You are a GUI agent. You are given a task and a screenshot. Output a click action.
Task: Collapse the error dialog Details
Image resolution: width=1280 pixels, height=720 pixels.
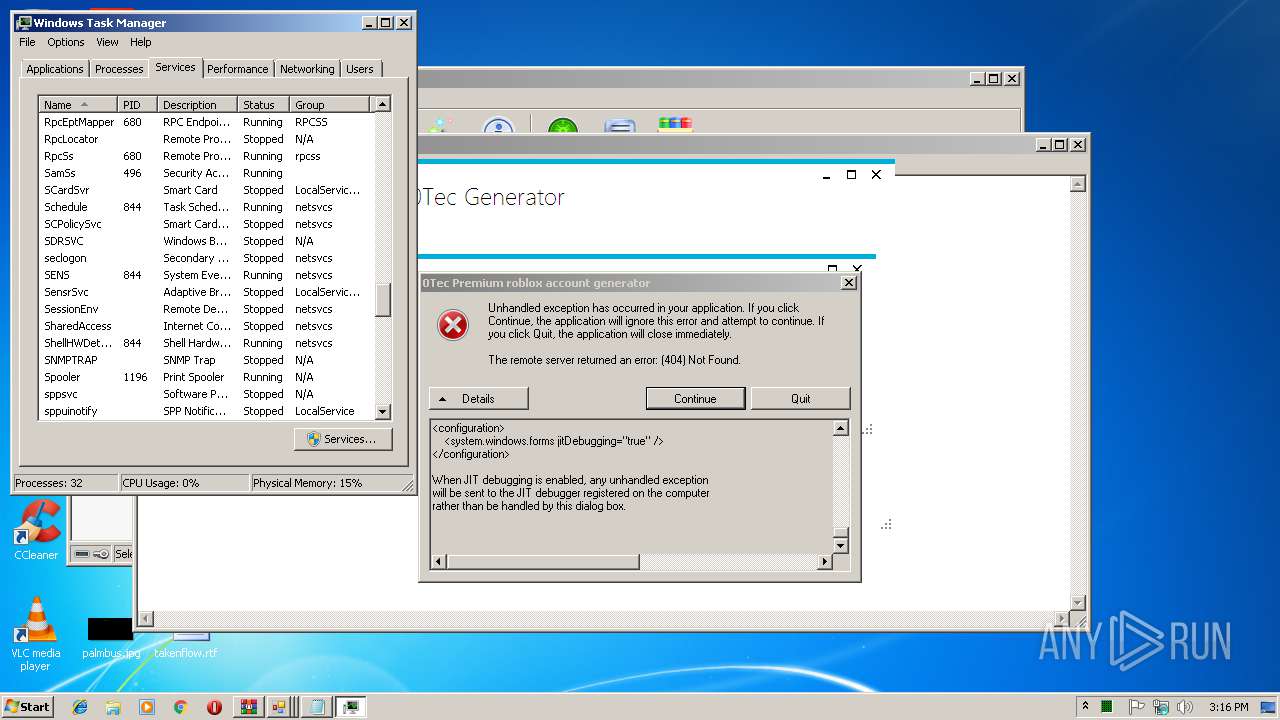(x=479, y=398)
